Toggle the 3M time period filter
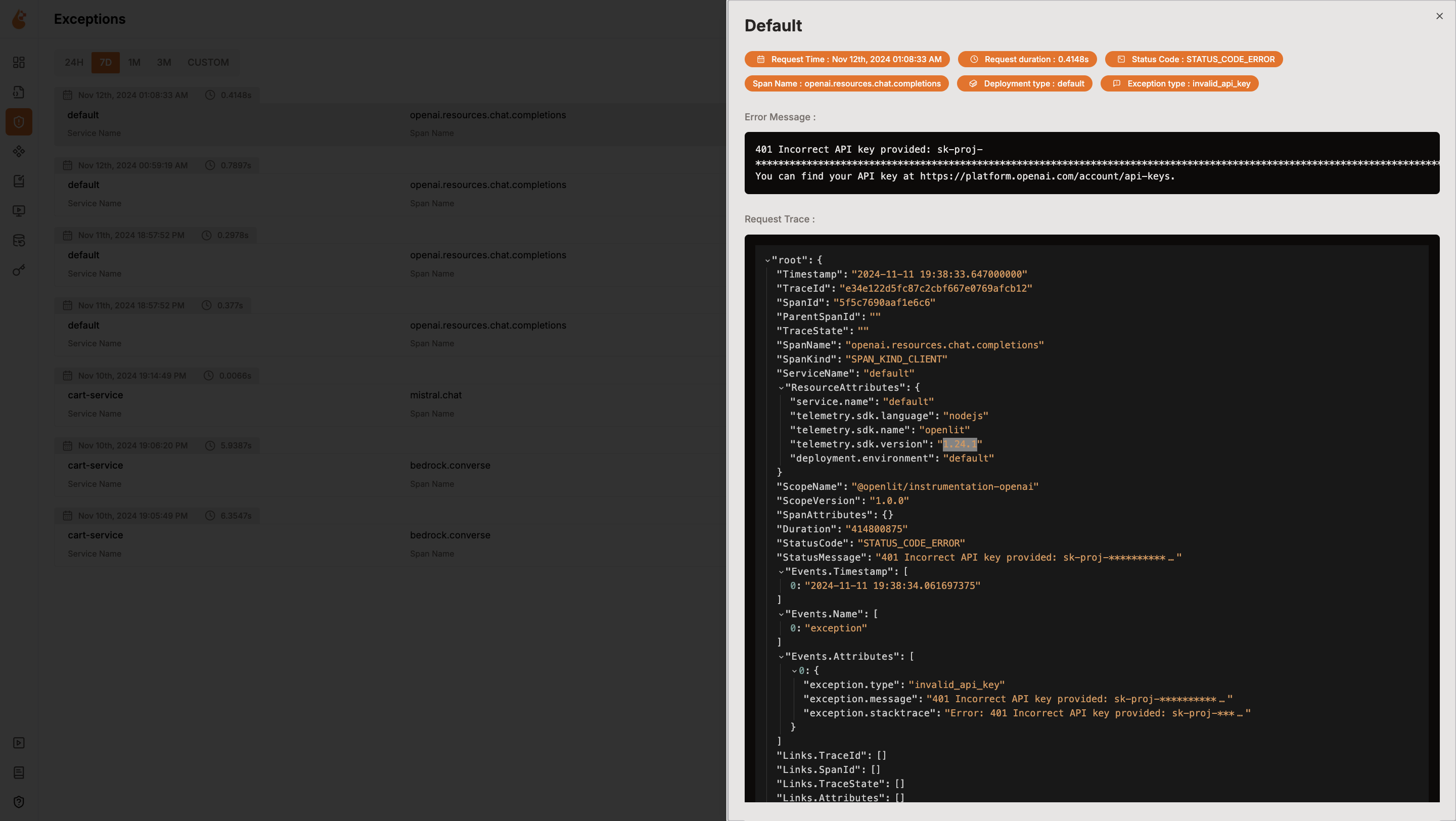 (x=164, y=62)
